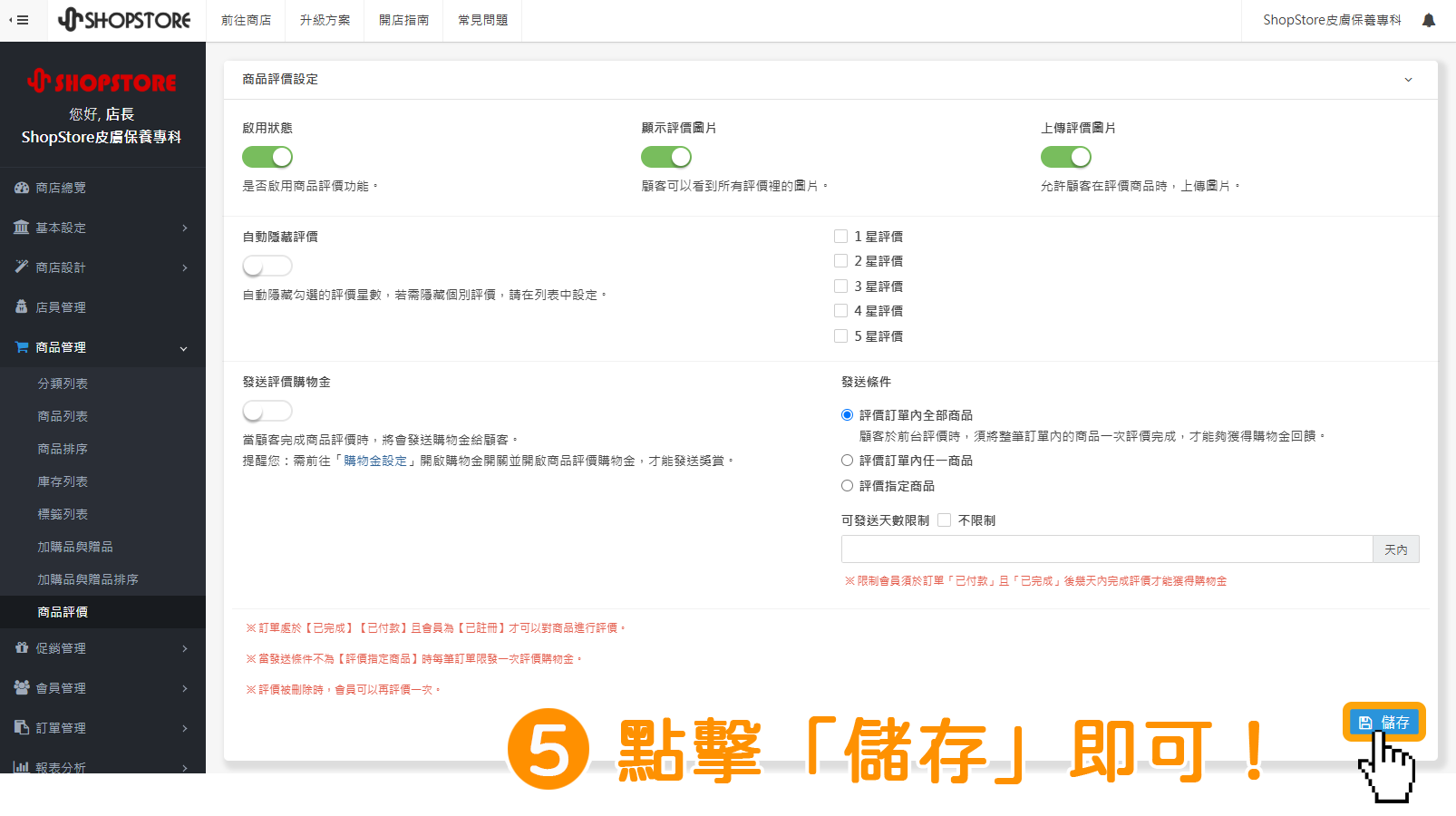Enable the 自動隱藏評價 switch
This screenshot has width=1456, height=816.
(x=267, y=266)
